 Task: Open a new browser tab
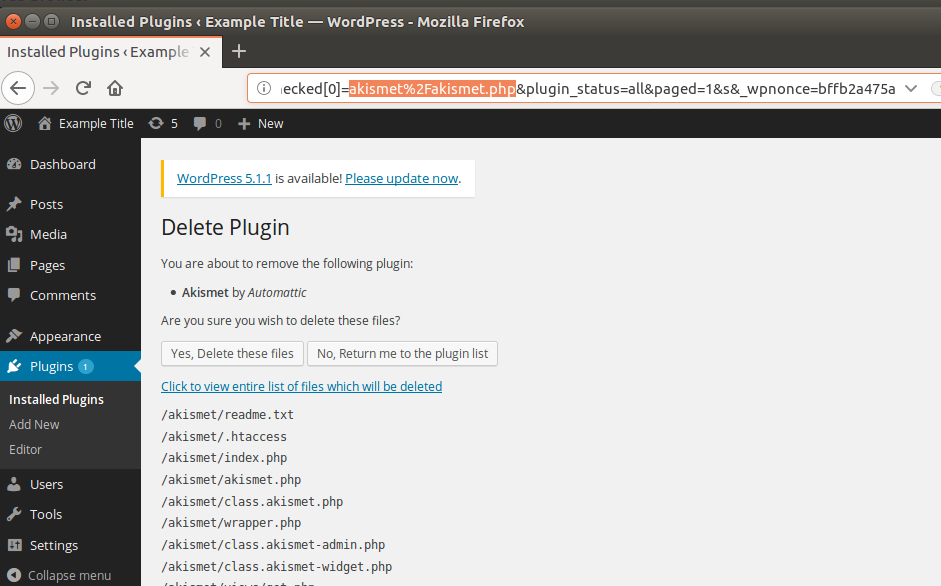point(239,51)
